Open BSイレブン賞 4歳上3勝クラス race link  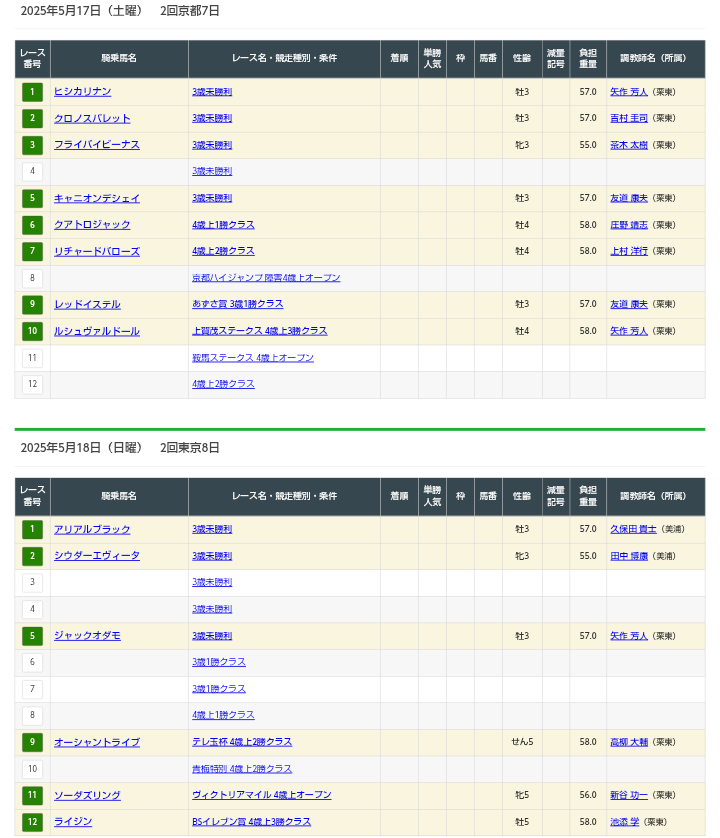(x=252, y=821)
